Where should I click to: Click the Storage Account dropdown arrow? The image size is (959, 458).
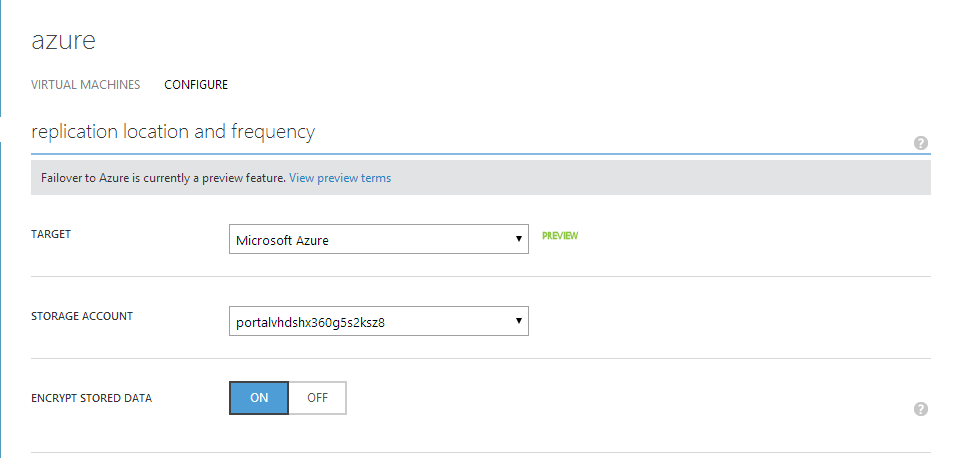(x=518, y=321)
